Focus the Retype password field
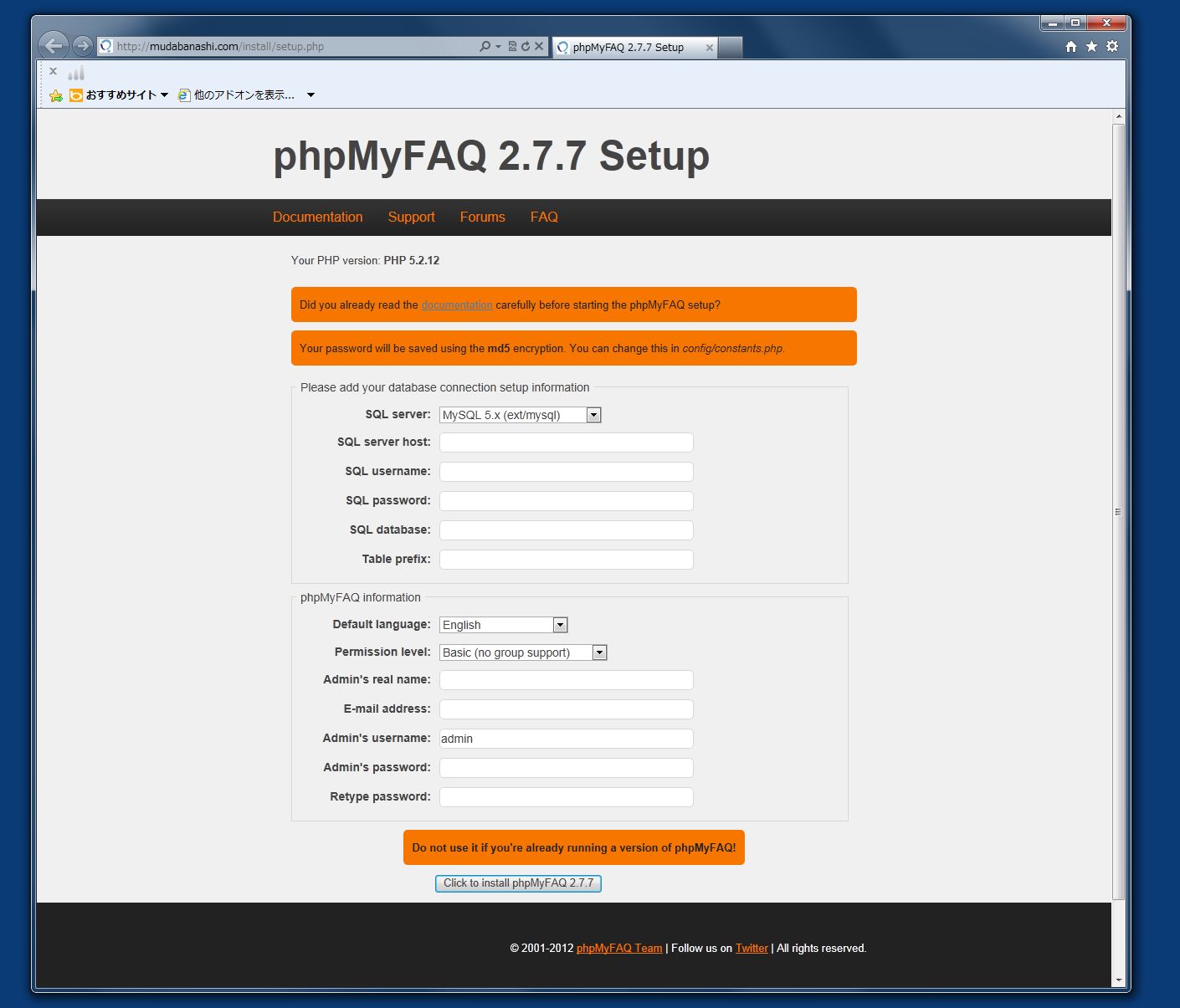 567,797
